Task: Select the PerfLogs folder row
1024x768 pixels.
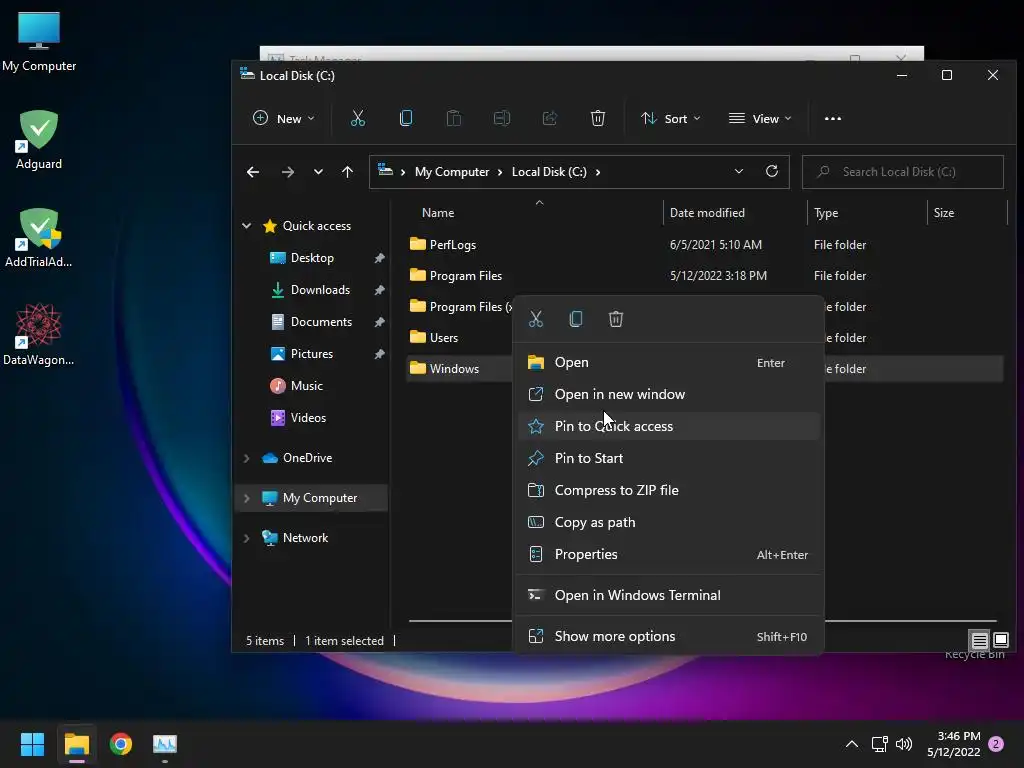Action: 705,245
